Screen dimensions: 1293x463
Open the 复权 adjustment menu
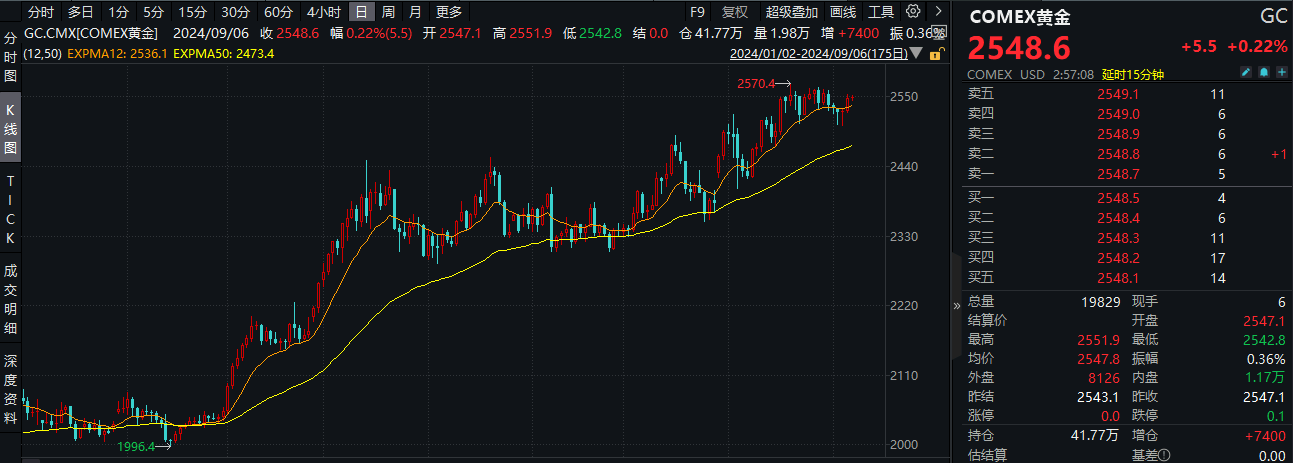[x=734, y=12]
